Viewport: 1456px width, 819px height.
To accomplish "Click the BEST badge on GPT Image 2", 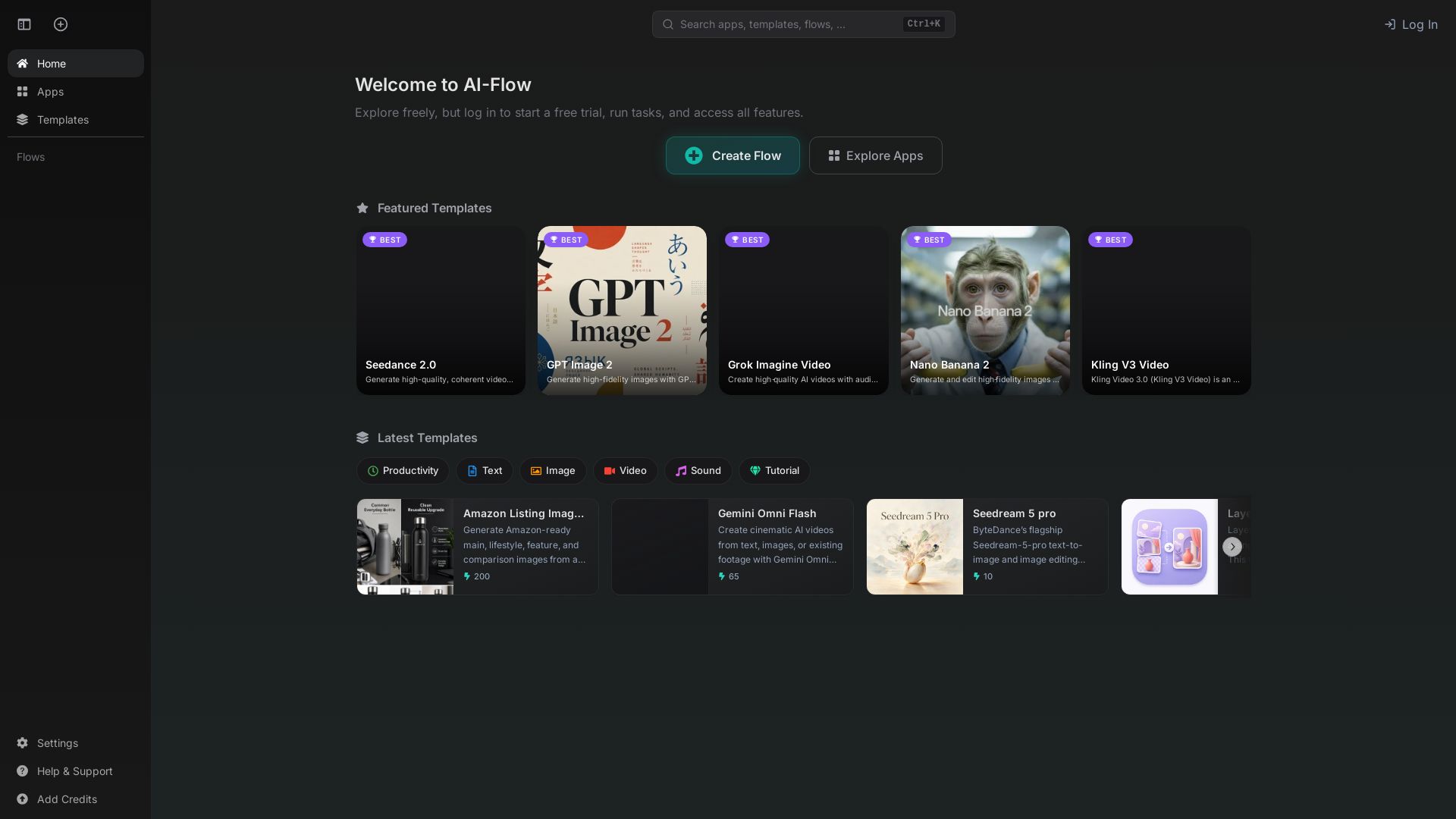I will pos(566,240).
